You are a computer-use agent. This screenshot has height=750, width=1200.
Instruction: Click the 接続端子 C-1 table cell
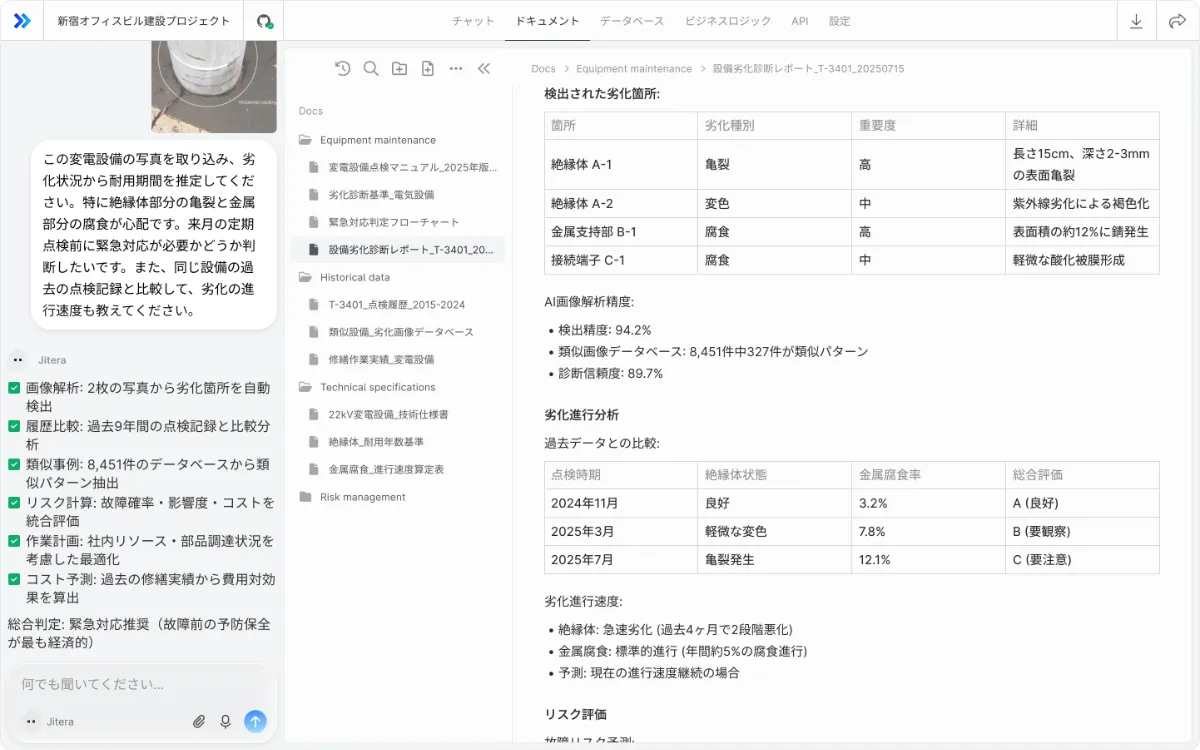coord(621,260)
